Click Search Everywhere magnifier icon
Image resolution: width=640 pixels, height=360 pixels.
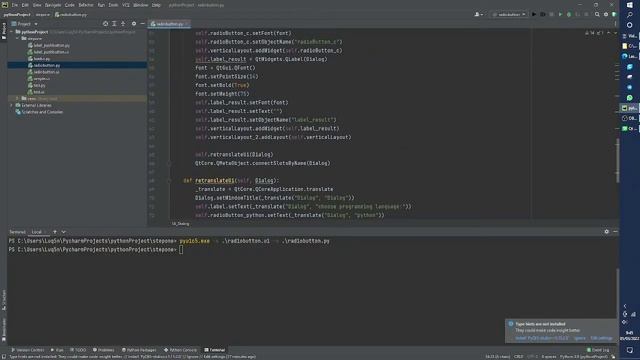click(x=597, y=14)
